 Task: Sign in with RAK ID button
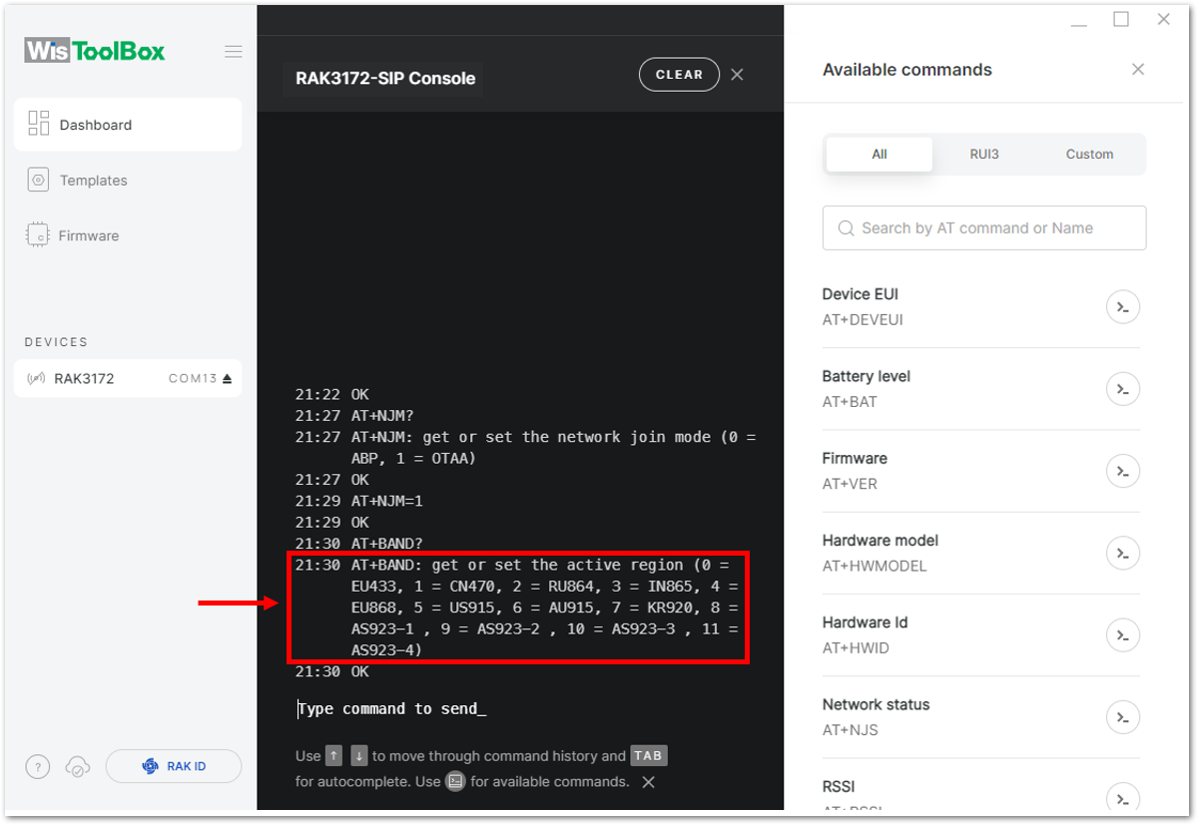tap(173, 766)
